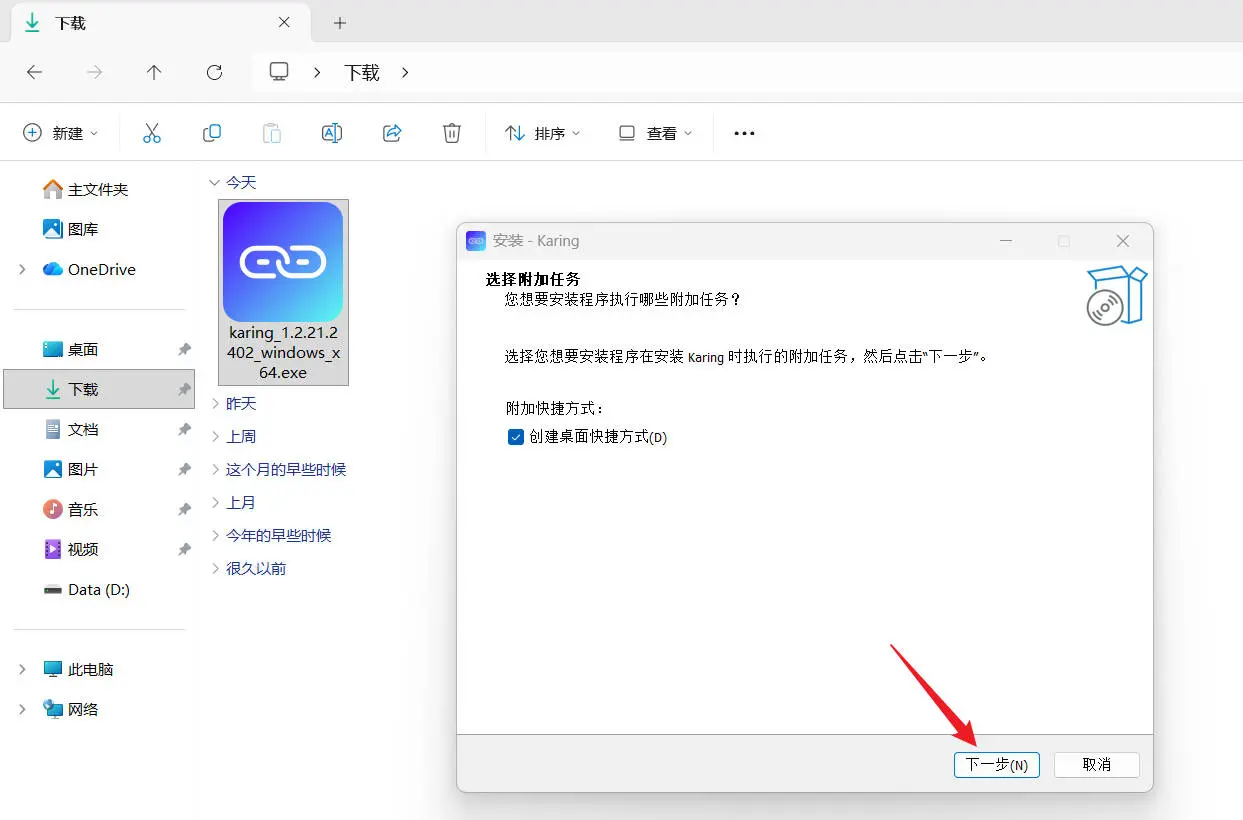Click the Share icon in toolbar
The height and width of the screenshot is (820, 1243).
pyautogui.click(x=392, y=133)
